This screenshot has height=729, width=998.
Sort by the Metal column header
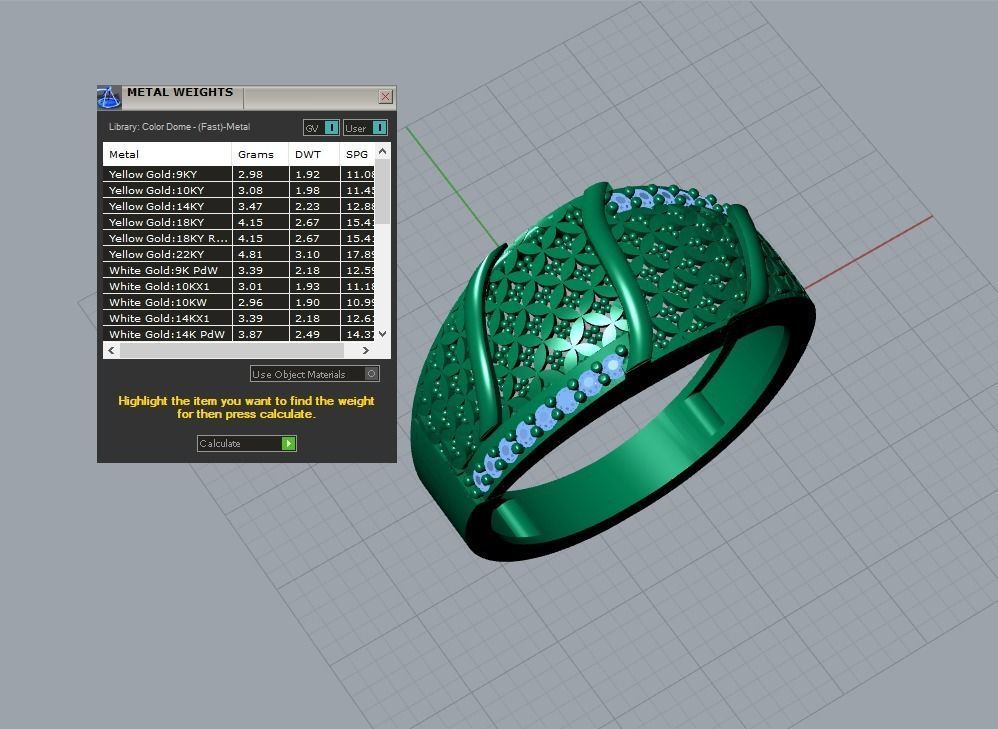coord(167,154)
